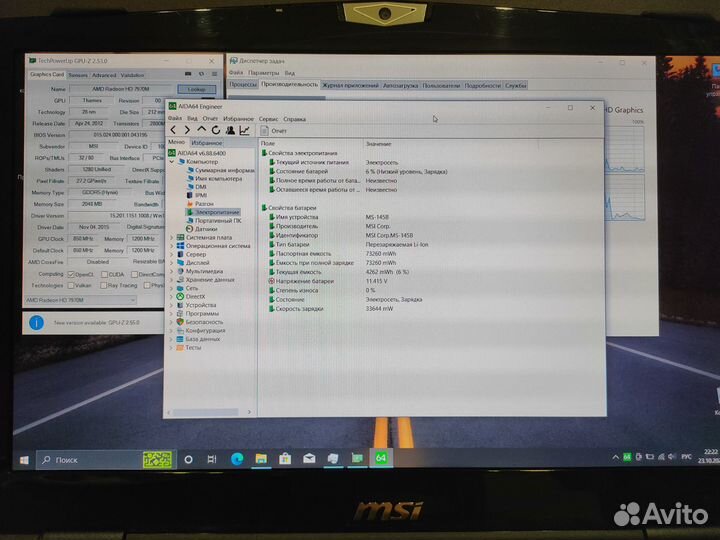Select the Электропитание tree item

pyautogui.click(x=213, y=212)
